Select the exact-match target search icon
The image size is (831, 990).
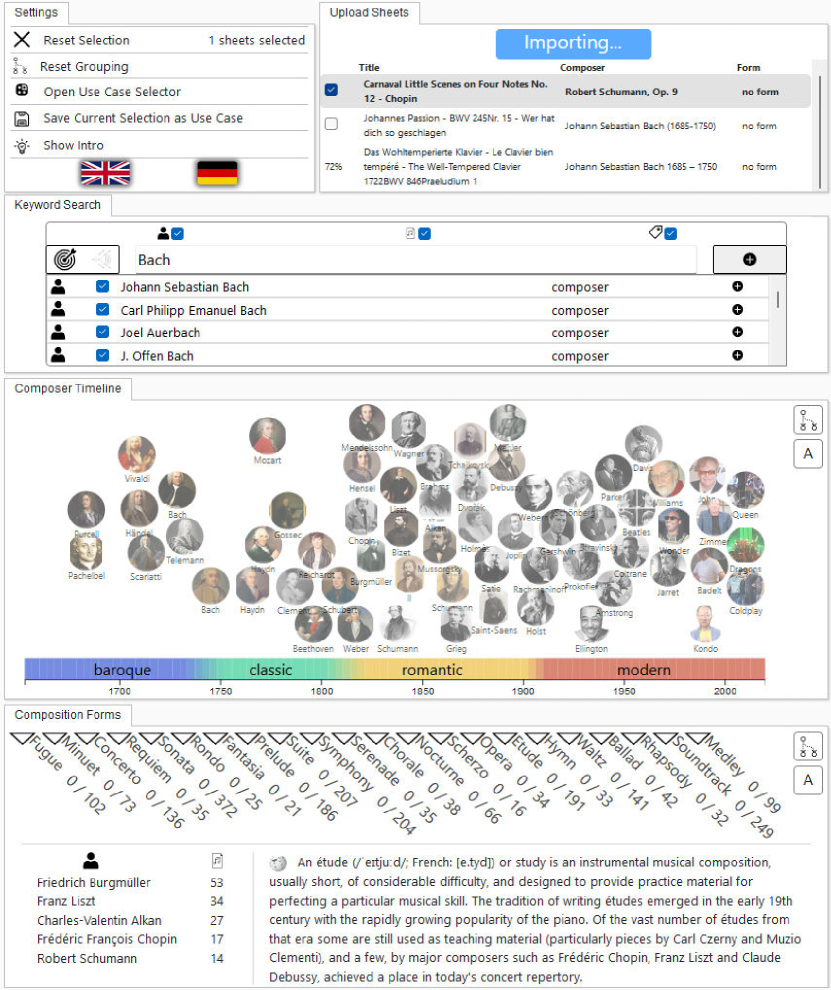[65, 259]
